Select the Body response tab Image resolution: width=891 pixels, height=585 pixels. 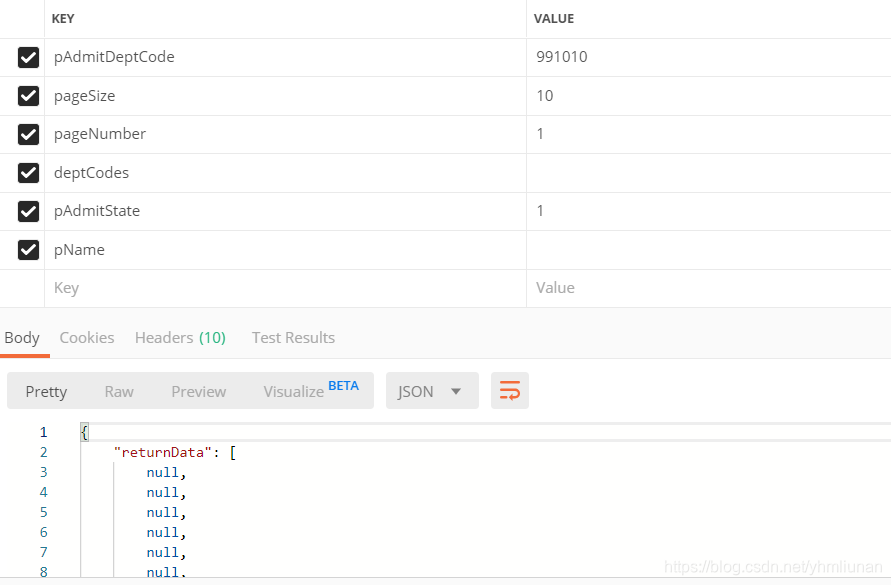pos(22,338)
